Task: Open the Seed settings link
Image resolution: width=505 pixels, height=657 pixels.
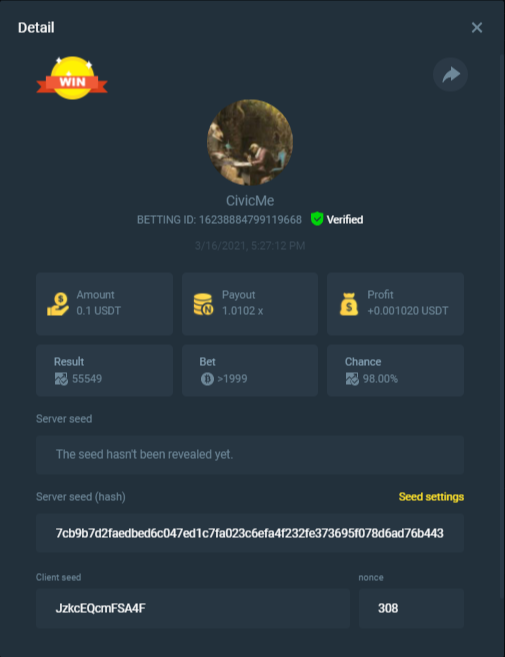Action: coord(431,497)
